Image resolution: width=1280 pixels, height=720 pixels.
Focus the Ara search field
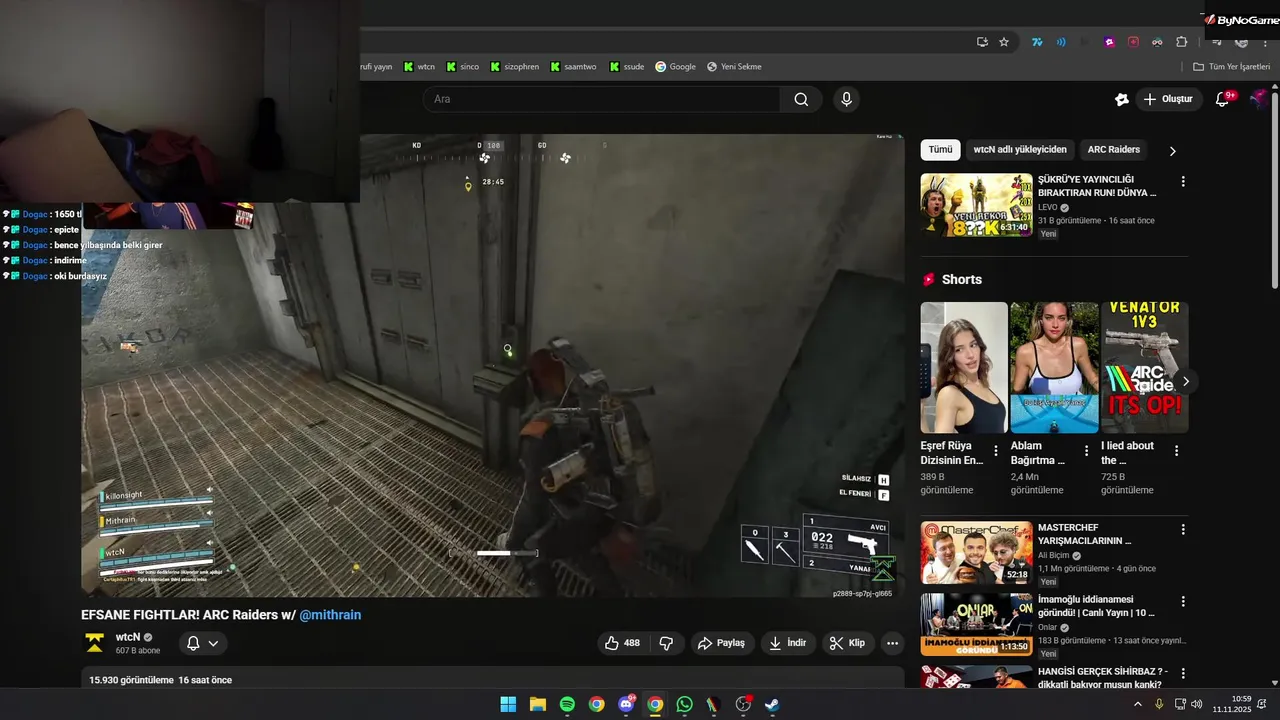(601, 99)
